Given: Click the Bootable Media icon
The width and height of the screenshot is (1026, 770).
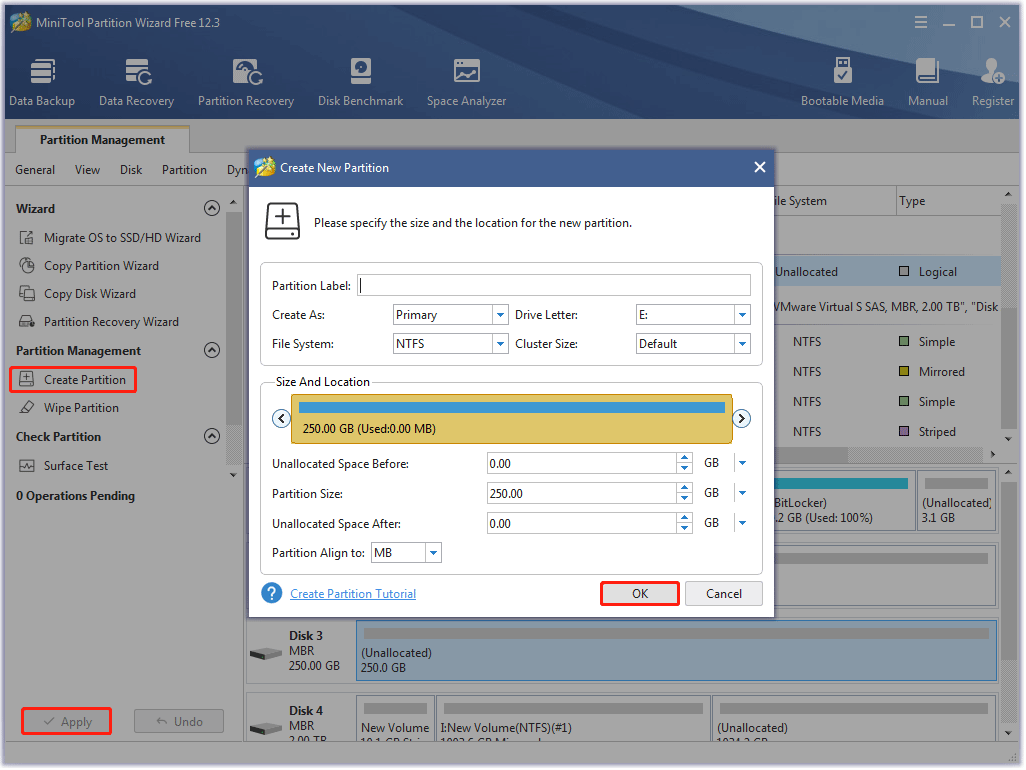Looking at the screenshot, I should click(x=843, y=80).
